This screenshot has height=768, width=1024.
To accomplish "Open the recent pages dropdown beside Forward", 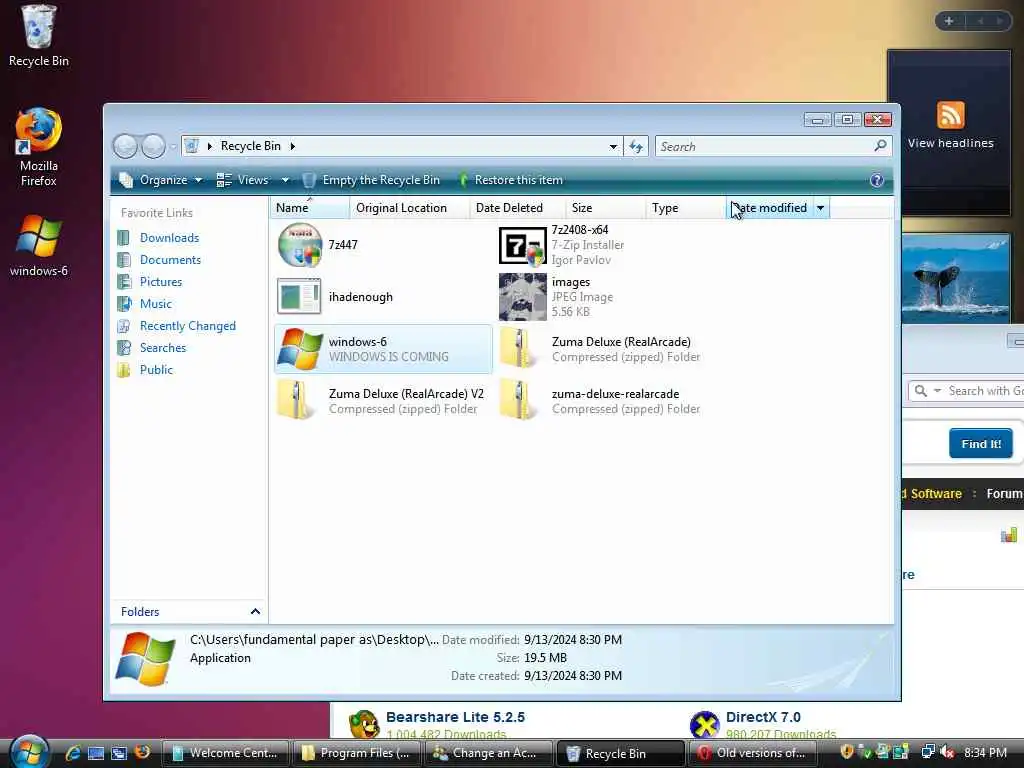I will coord(172,146).
